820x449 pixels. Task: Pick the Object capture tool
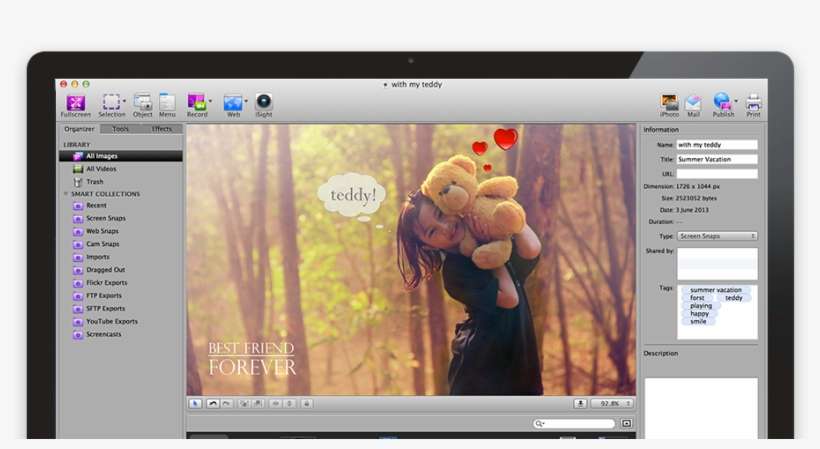pyautogui.click(x=142, y=106)
